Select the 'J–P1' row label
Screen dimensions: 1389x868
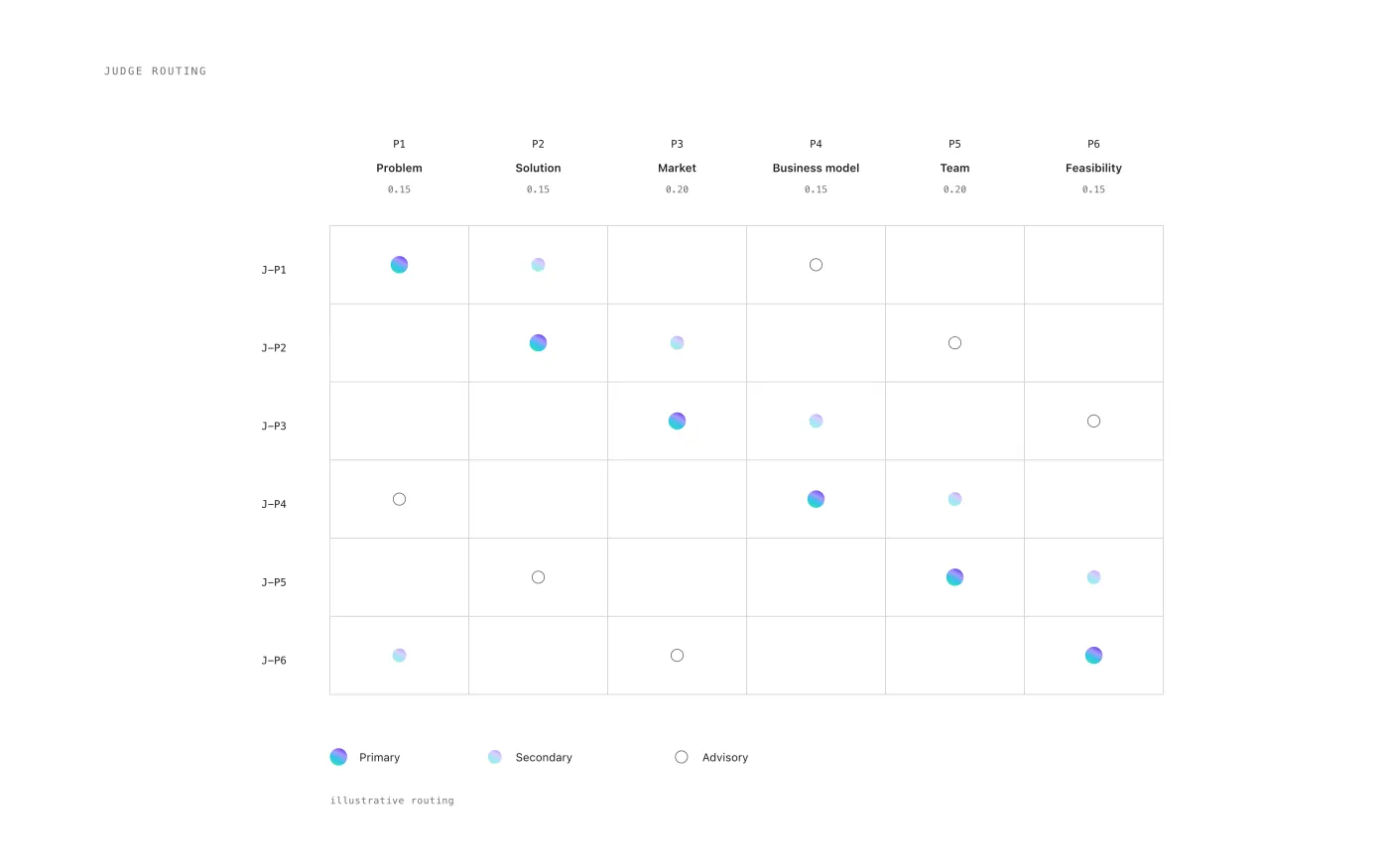pos(274,270)
